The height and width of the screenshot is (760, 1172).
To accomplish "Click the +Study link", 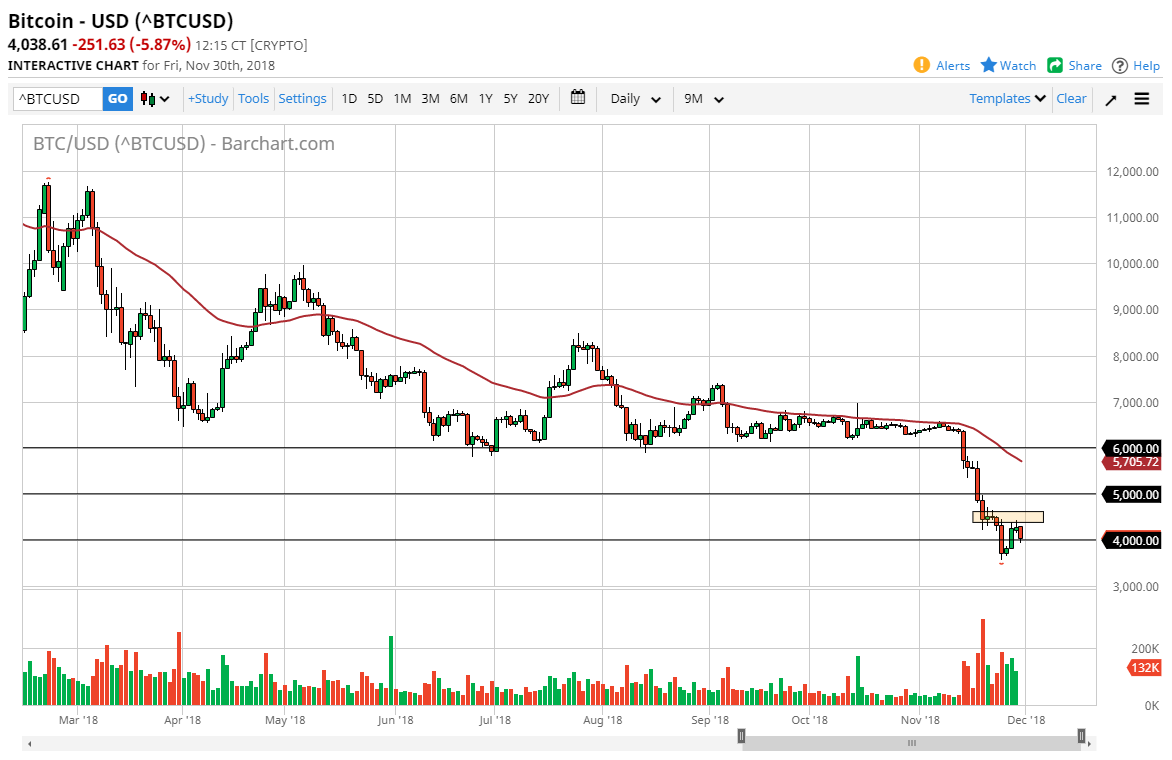I will click(207, 98).
